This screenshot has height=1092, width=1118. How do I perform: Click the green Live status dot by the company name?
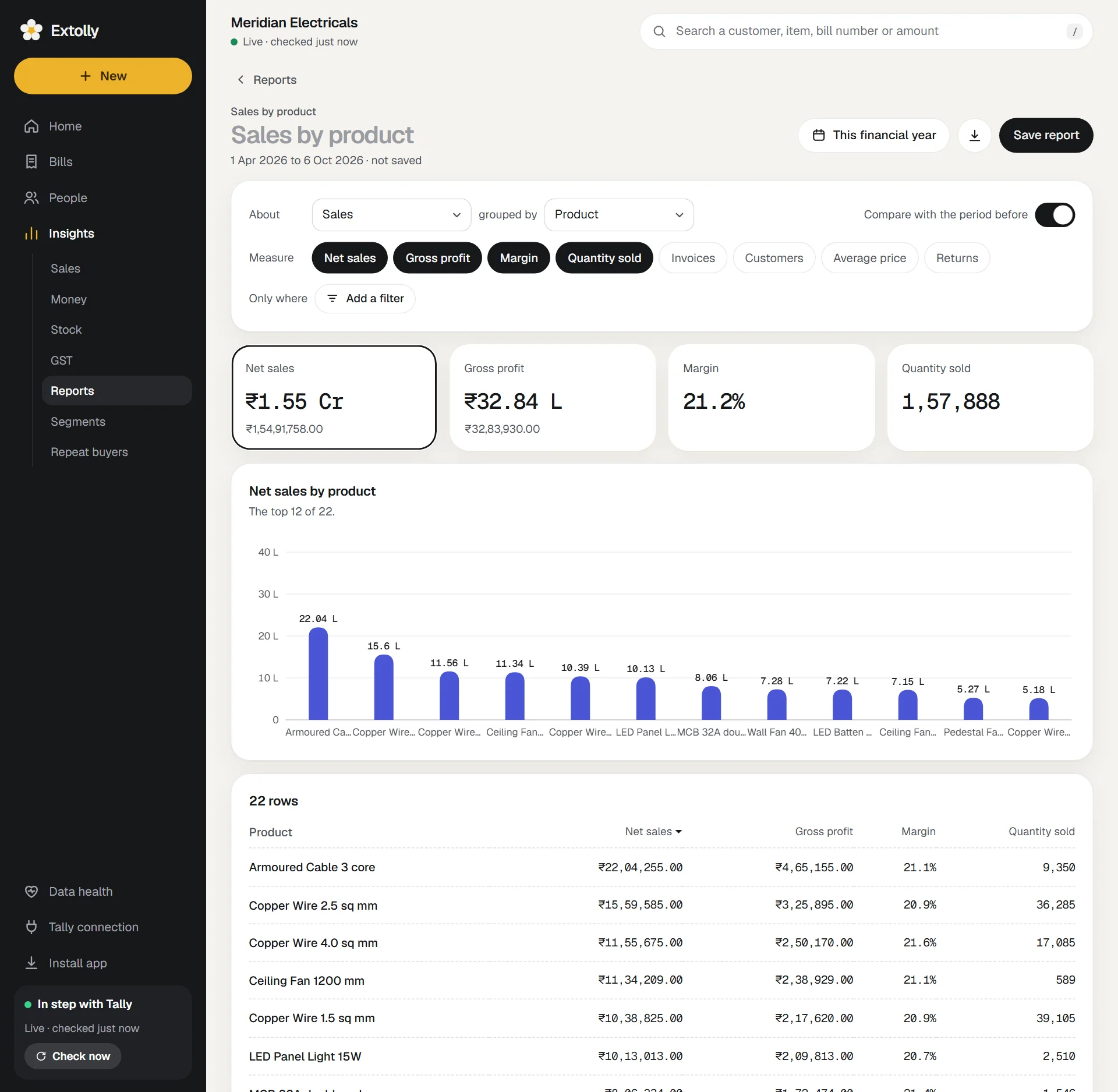[234, 42]
